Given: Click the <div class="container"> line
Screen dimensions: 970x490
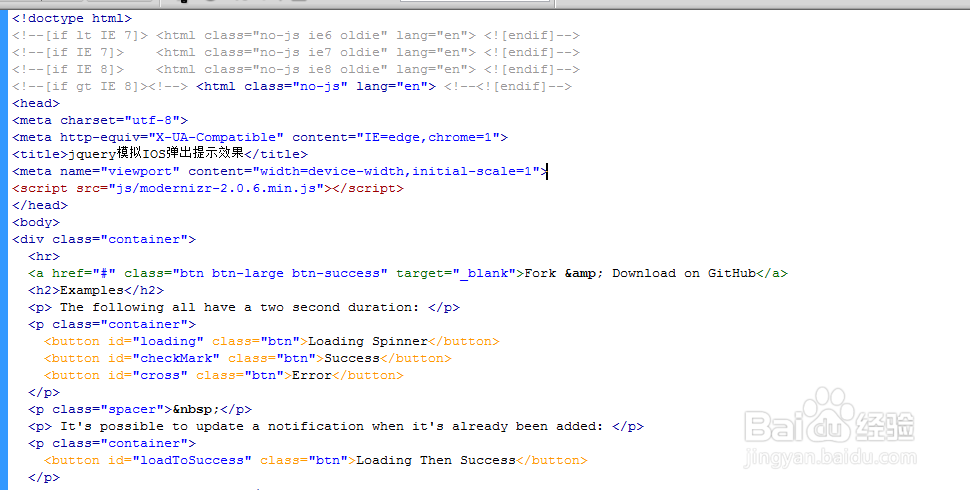Looking at the screenshot, I should [104, 239].
